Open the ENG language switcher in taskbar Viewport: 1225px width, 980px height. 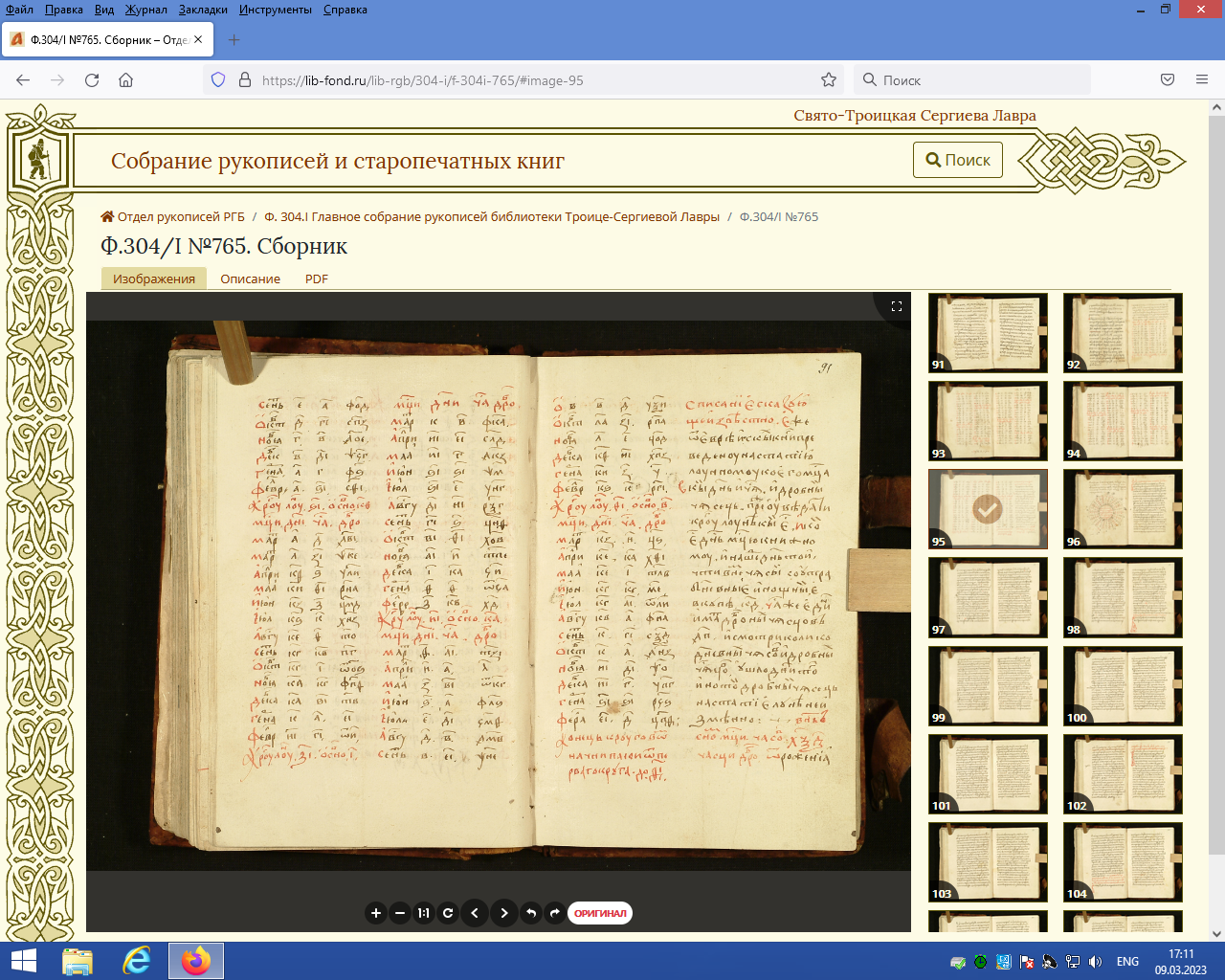pyautogui.click(x=1127, y=962)
